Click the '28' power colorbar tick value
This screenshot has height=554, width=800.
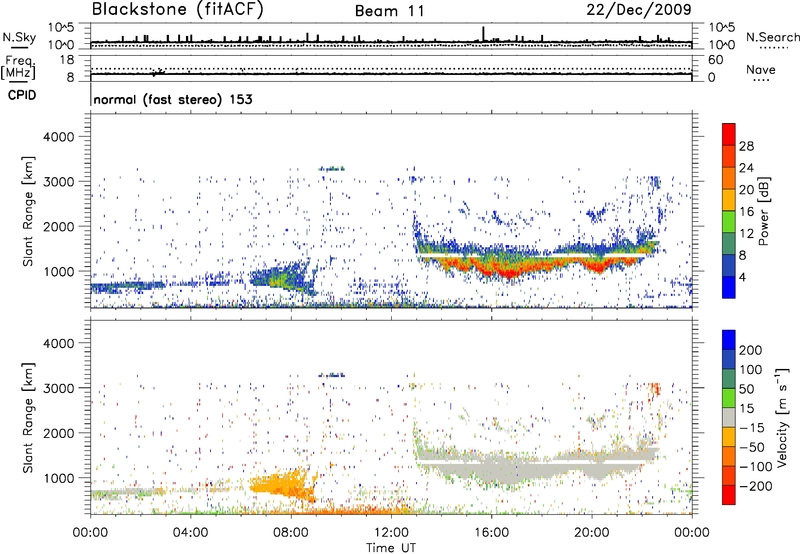click(x=746, y=146)
